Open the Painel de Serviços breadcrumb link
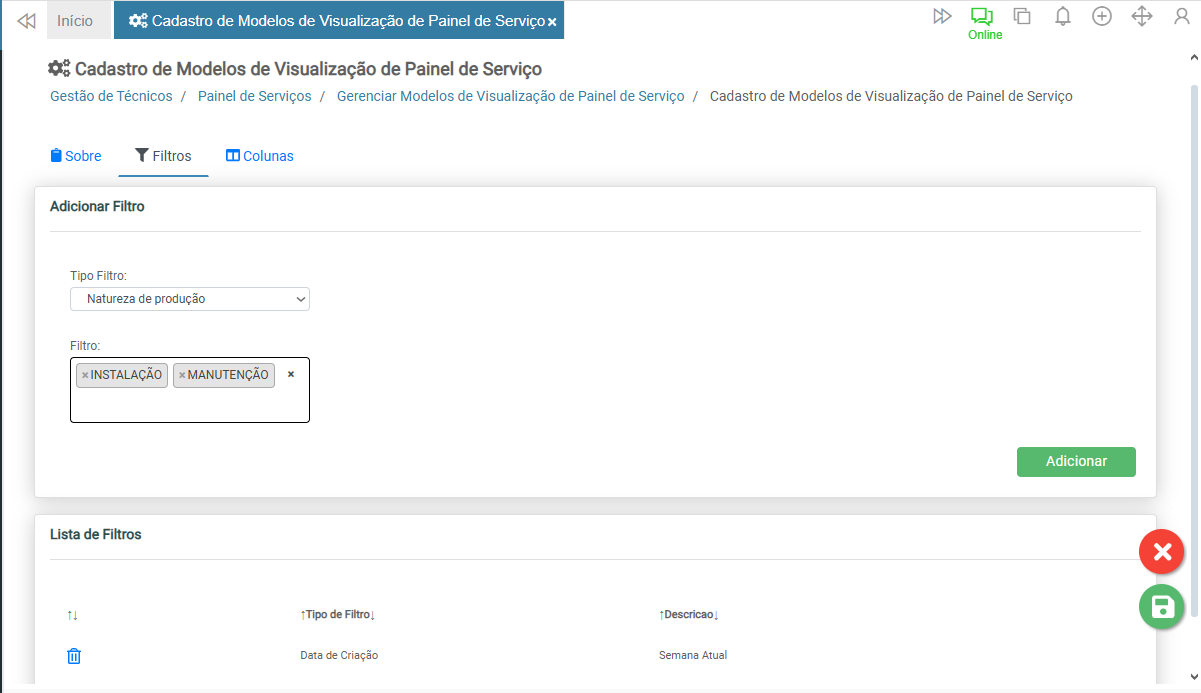Image resolution: width=1201 pixels, height=693 pixels. [x=254, y=96]
